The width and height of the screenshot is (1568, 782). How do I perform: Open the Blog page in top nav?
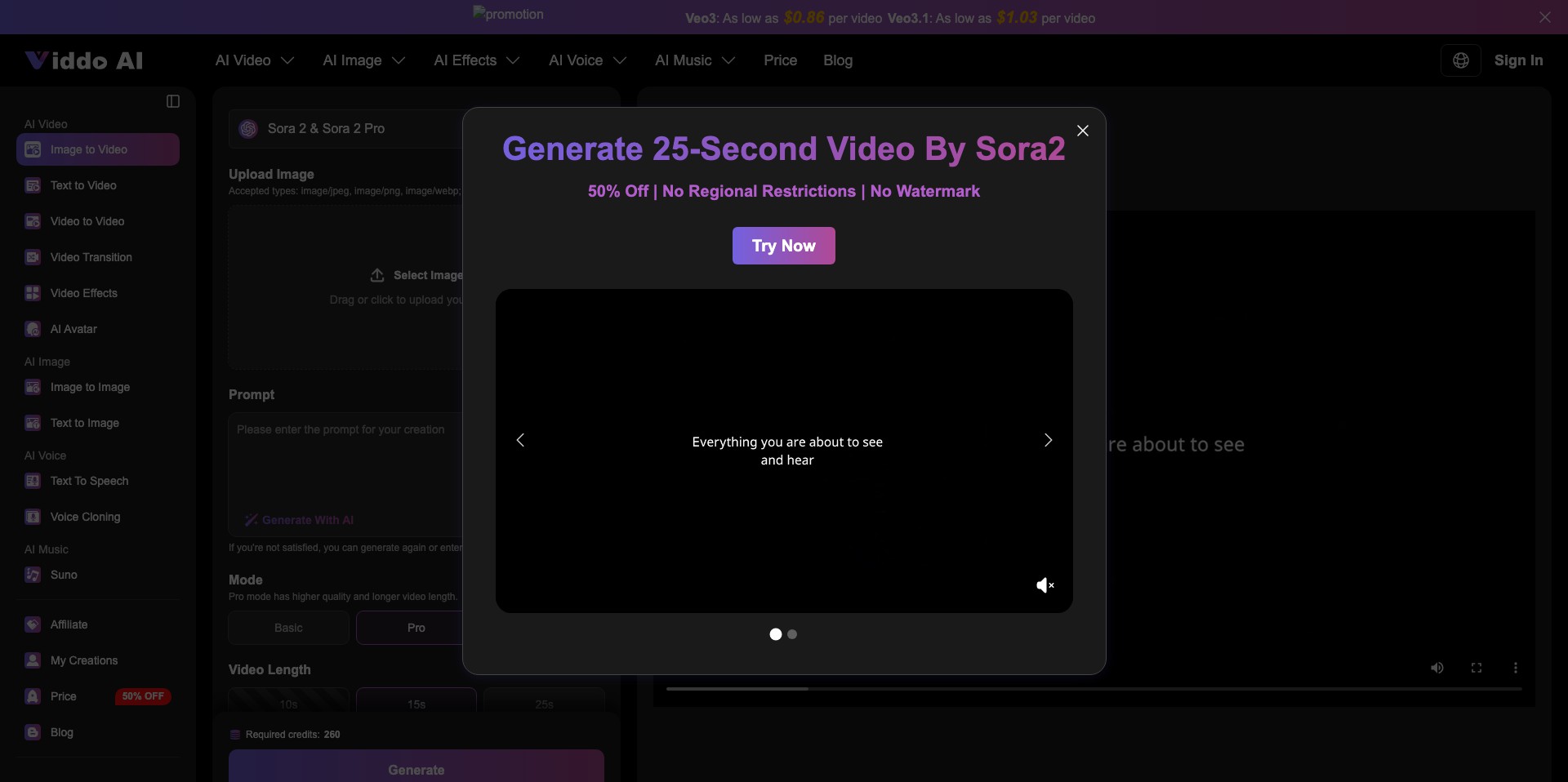tap(838, 60)
